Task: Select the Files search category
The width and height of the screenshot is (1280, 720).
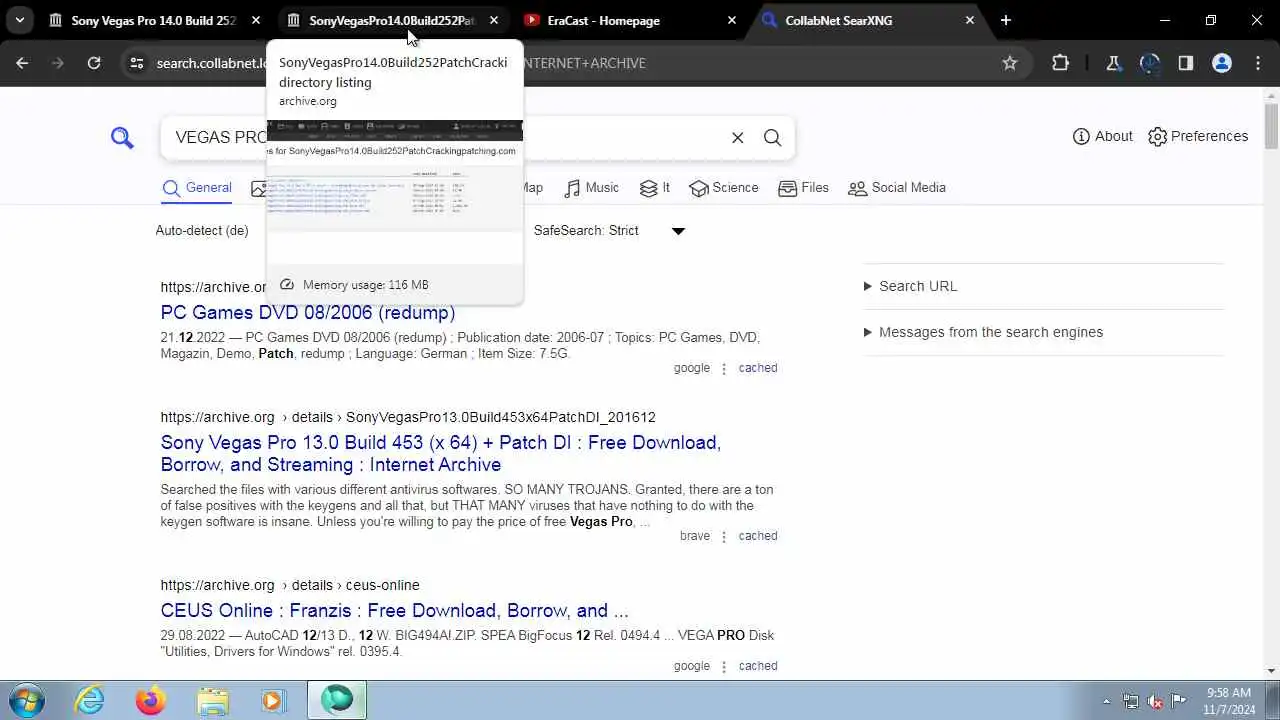Action: pos(804,188)
